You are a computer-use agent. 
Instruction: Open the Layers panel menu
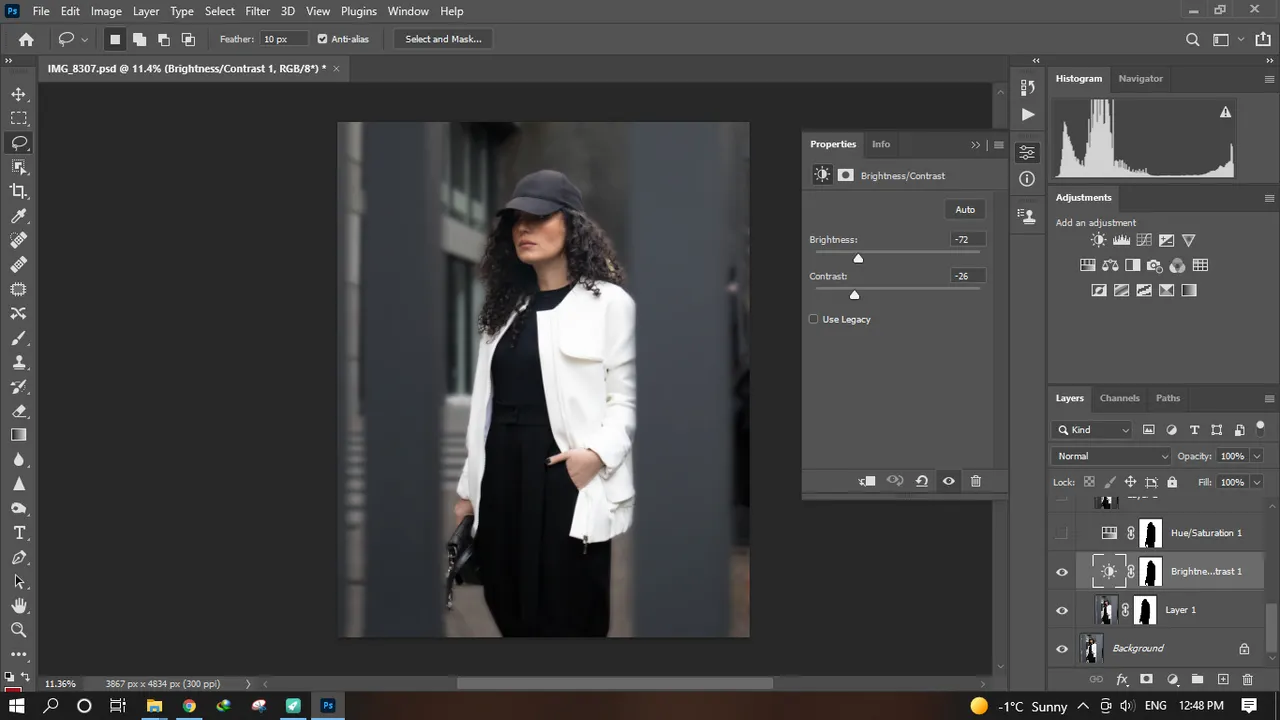pyautogui.click(x=1269, y=398)
